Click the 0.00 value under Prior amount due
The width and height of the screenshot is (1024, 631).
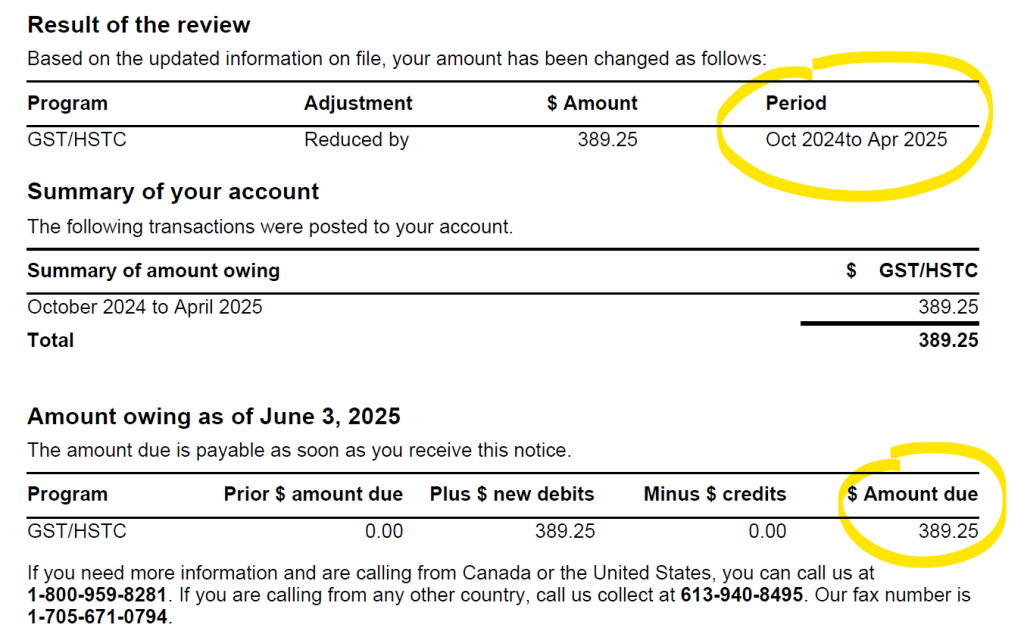[x=384, y=531]
